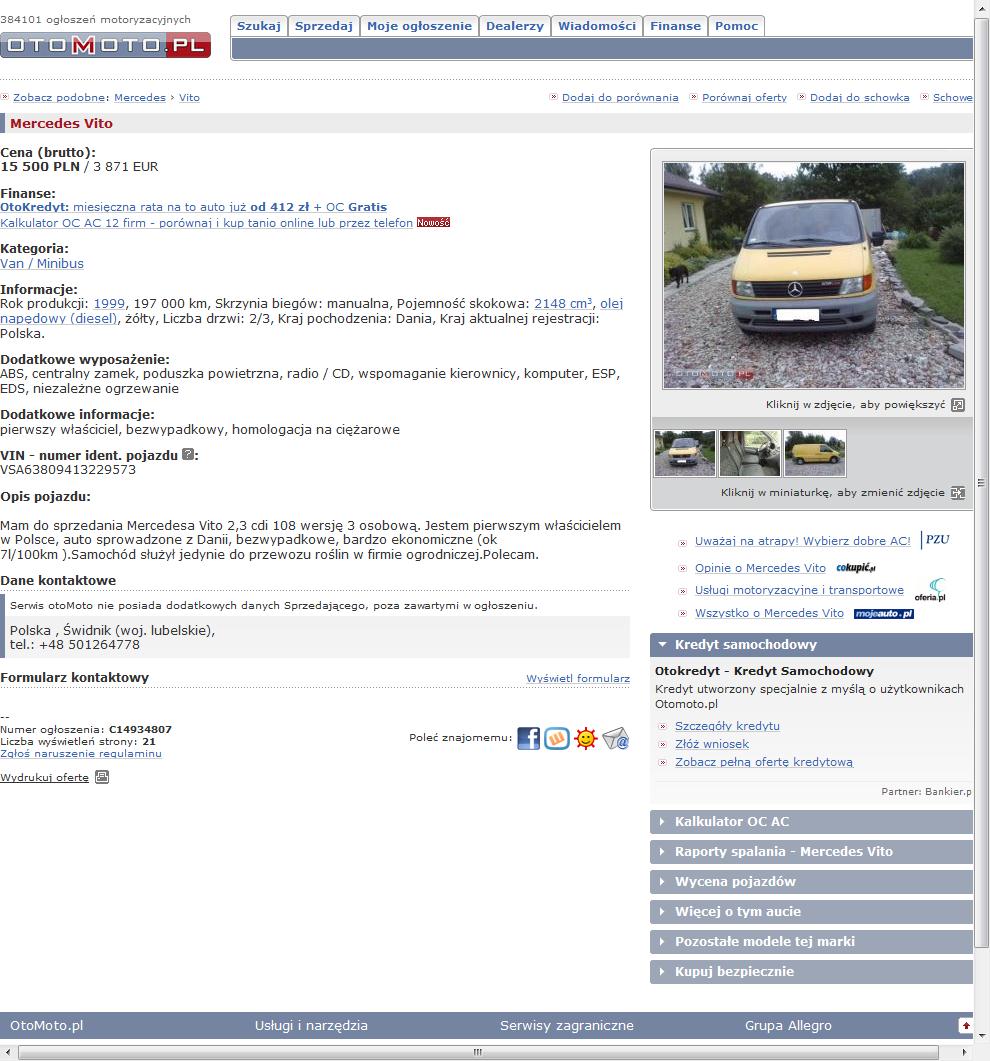Open Opinie o Mercedes Vito link
The height and width of the screenshot is (1061, 990).
point(760,568)
